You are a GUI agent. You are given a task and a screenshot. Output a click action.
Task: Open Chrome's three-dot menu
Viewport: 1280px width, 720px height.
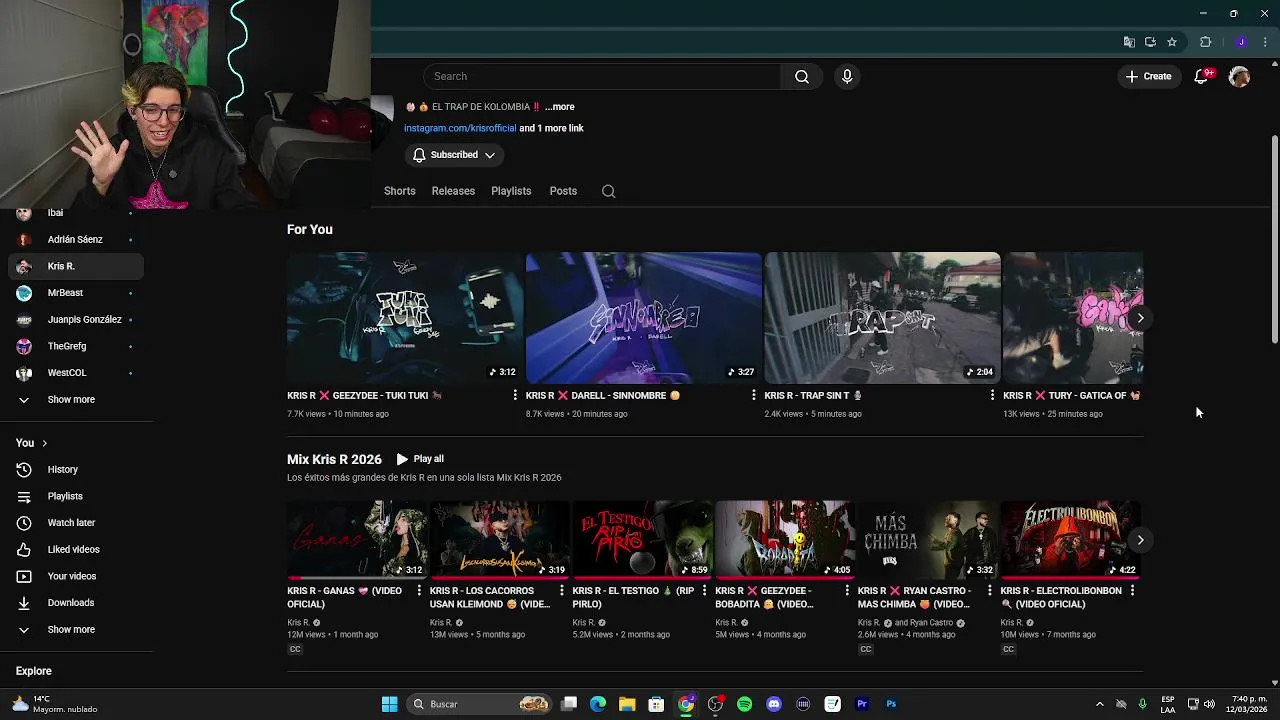tap(1265, 42)
